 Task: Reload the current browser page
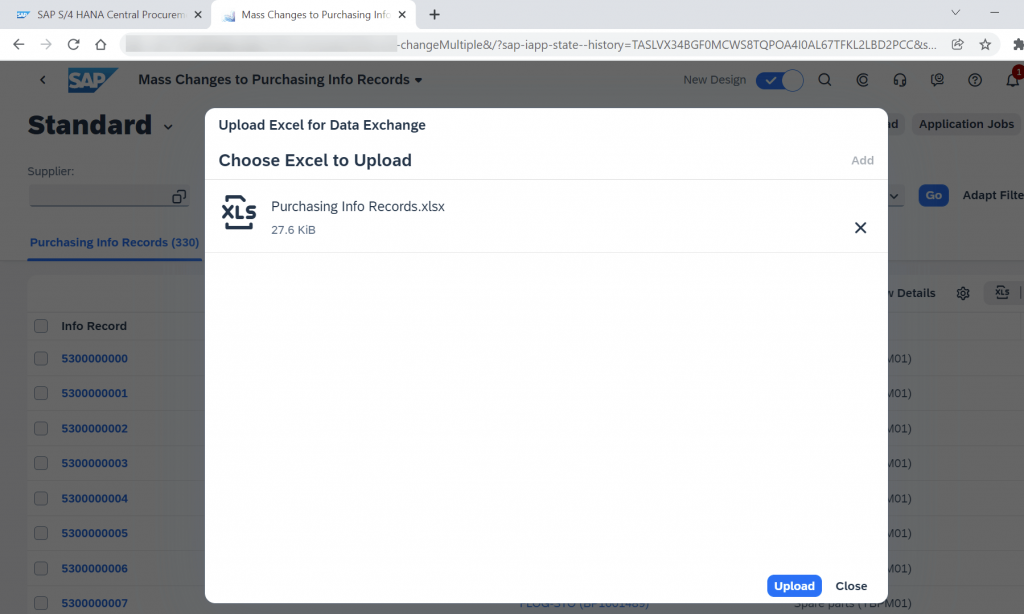73,44
